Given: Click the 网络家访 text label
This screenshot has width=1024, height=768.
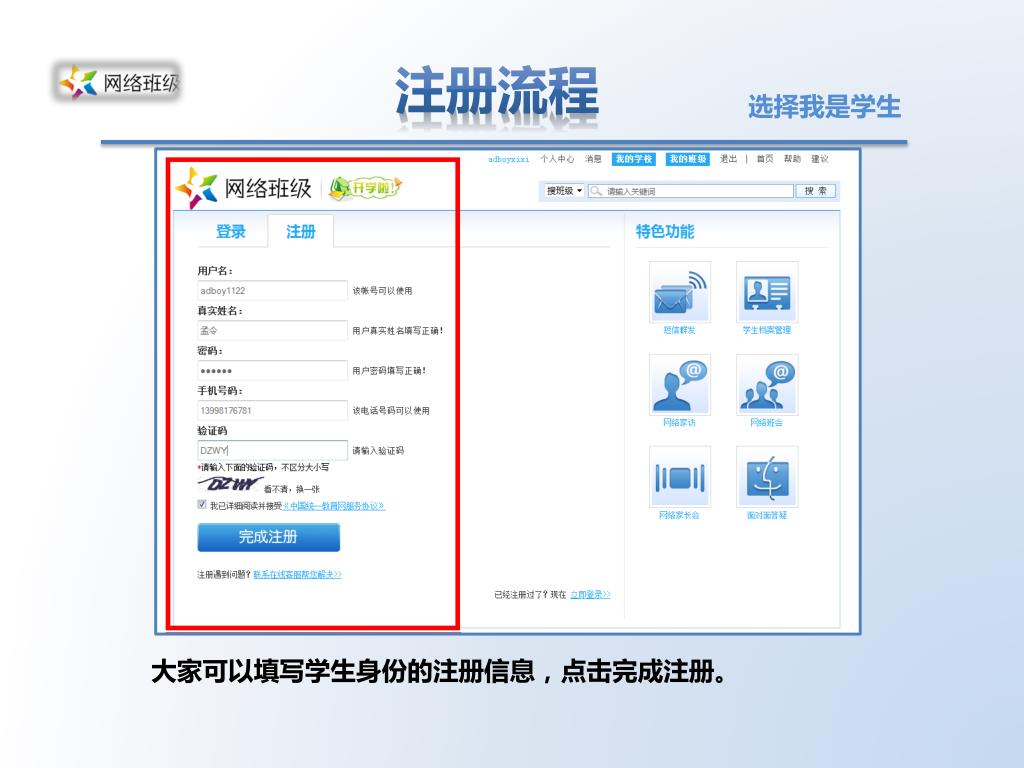Looking at the screenshot, I should (679, 423).
